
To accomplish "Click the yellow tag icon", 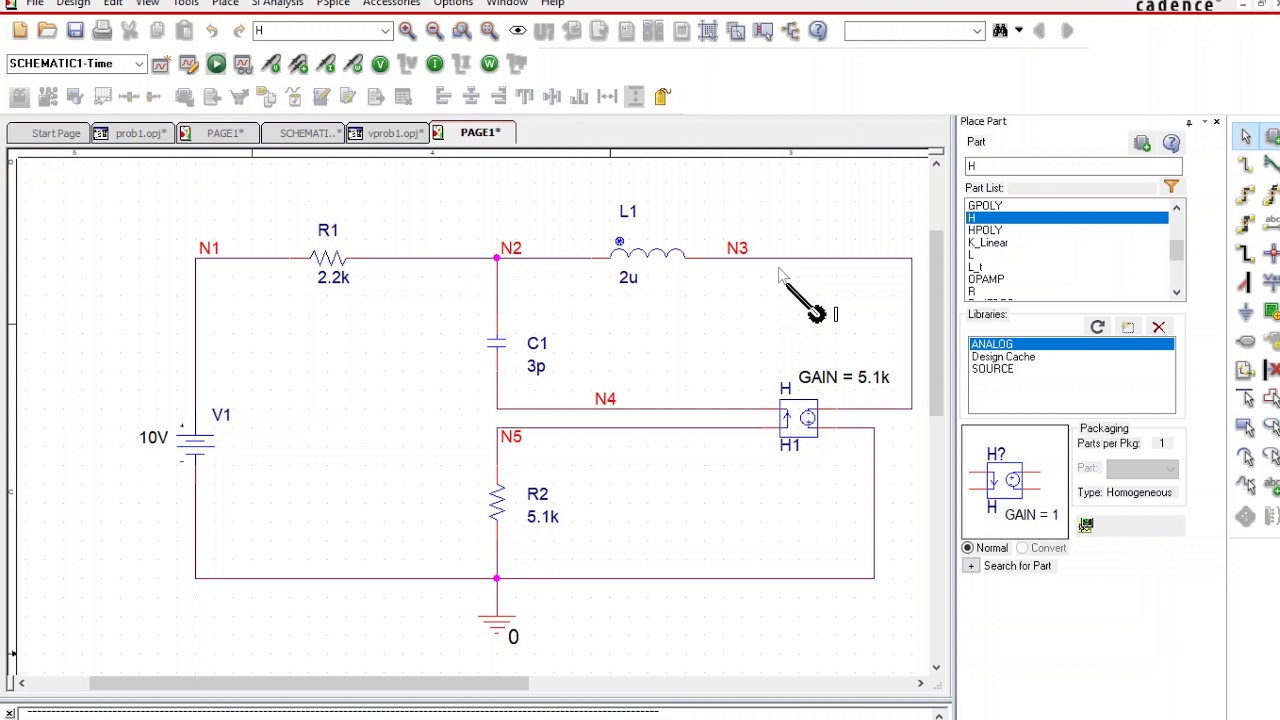I will (x=662, y=96).
